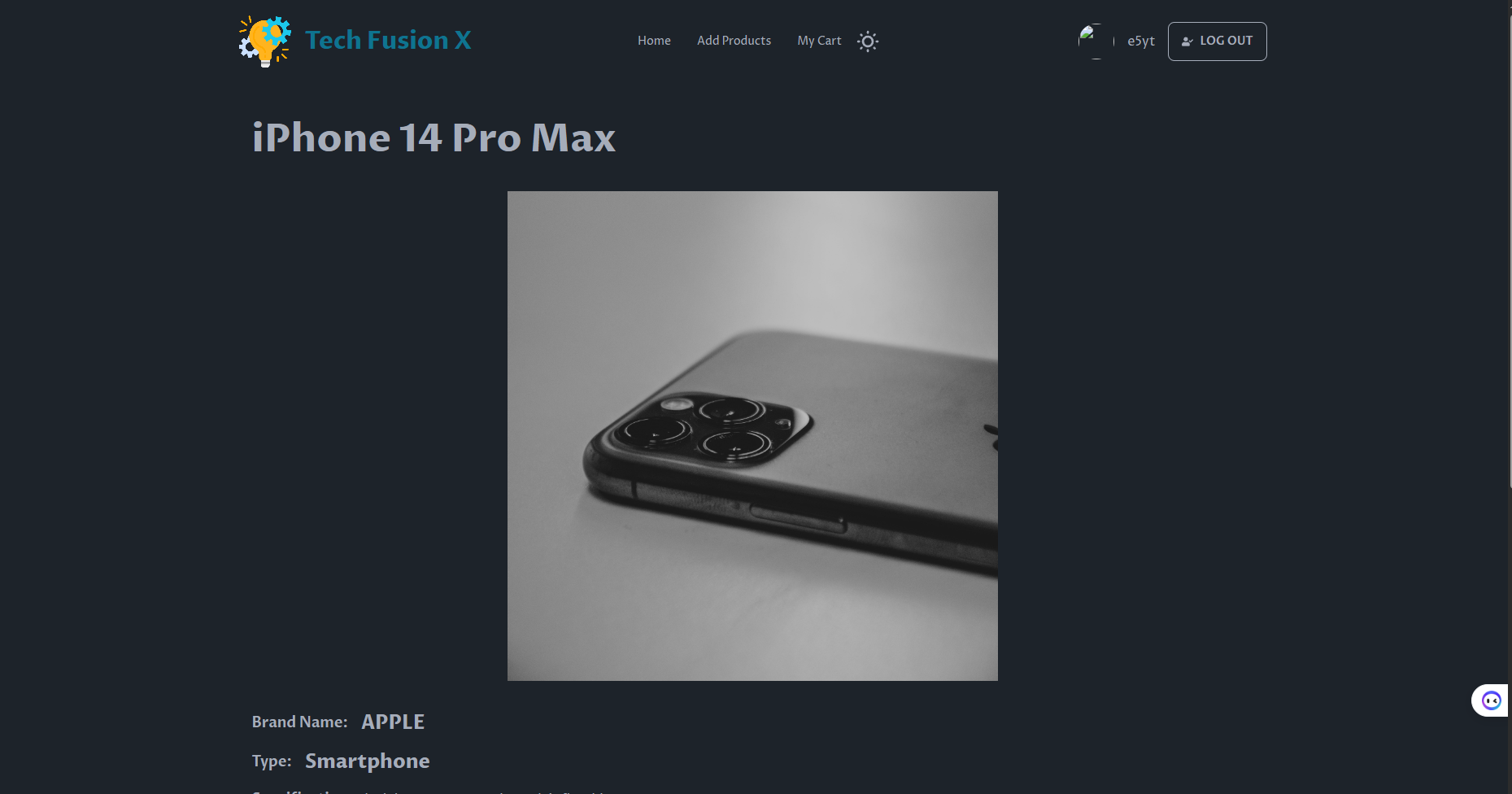Click the APPLE brand name text

[x=393, y=722]
